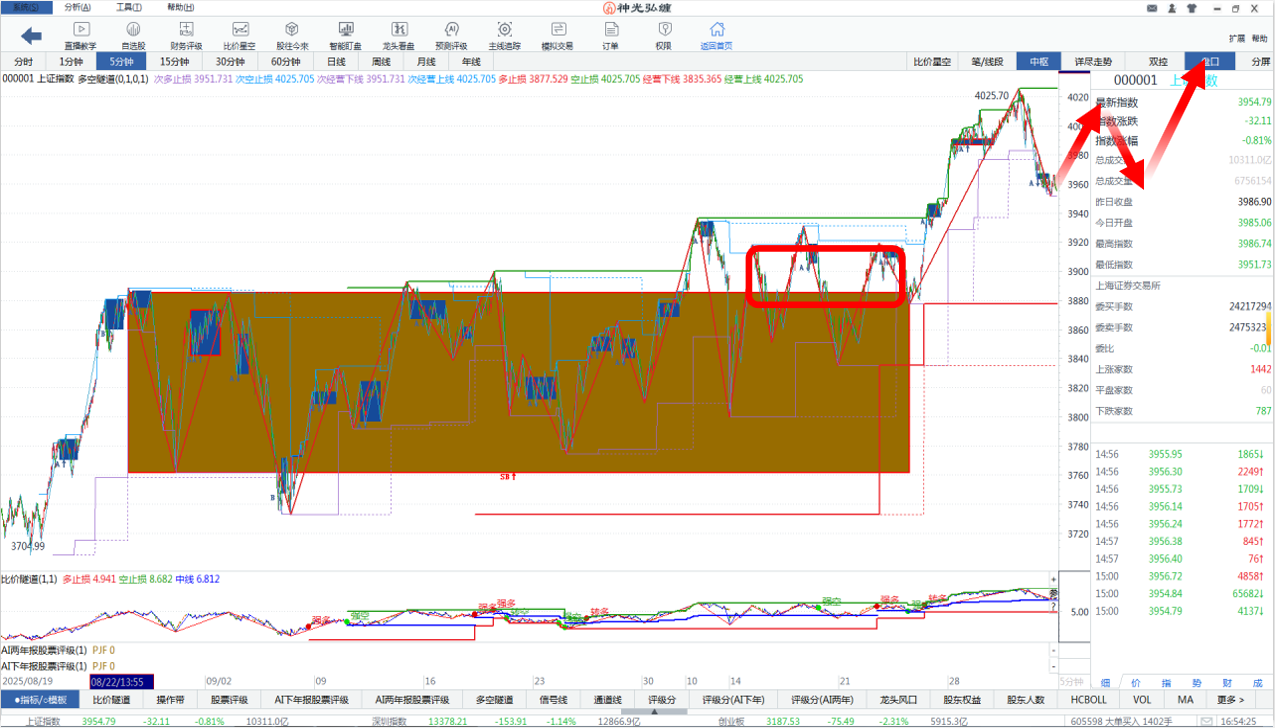Open 预测评级 AI prediction
The width and height of the screenshot is (1275, 728).
click(x=451, y=36)
